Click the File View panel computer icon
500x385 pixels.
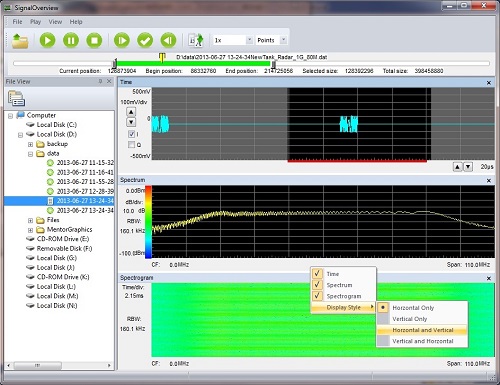point(16,99)
